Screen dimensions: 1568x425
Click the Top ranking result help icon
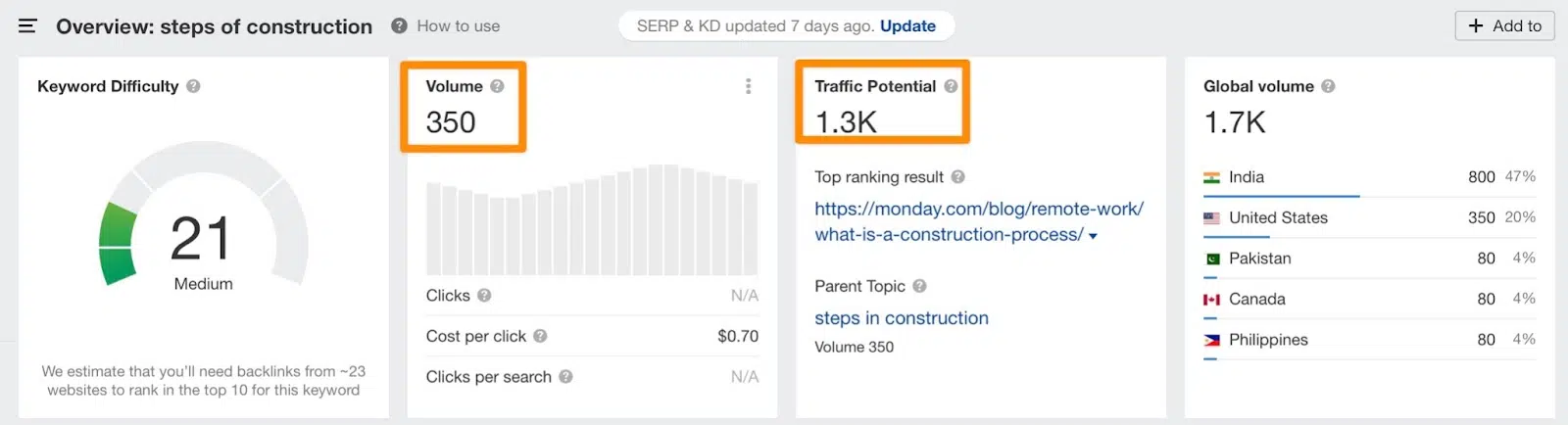958,177
